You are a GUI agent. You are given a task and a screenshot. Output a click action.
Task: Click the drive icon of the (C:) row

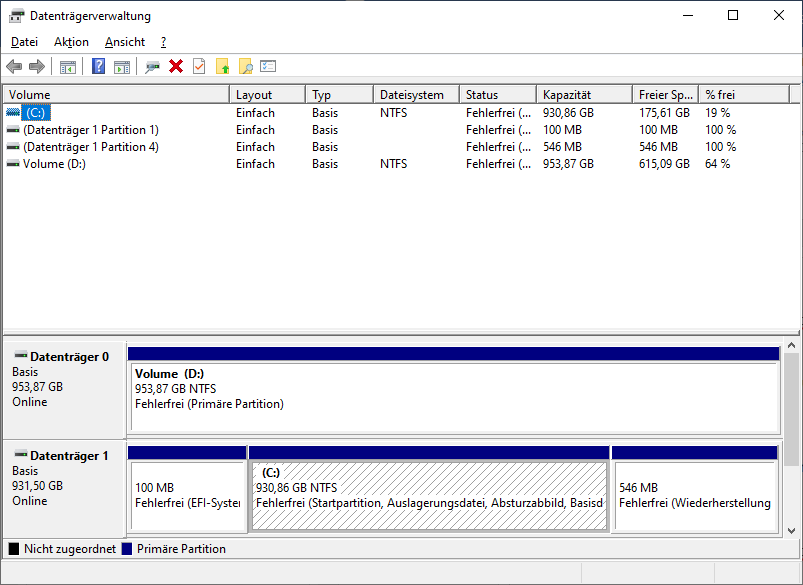13,112
